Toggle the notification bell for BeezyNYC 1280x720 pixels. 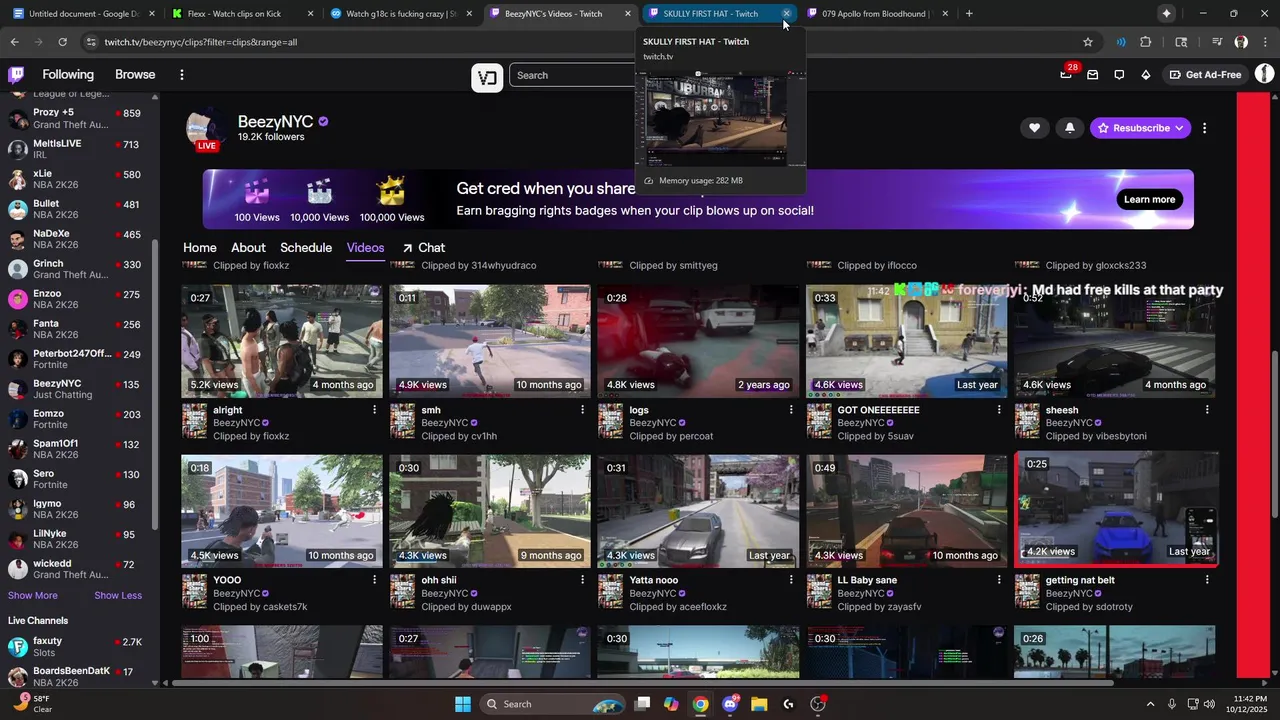[1069, 128]
